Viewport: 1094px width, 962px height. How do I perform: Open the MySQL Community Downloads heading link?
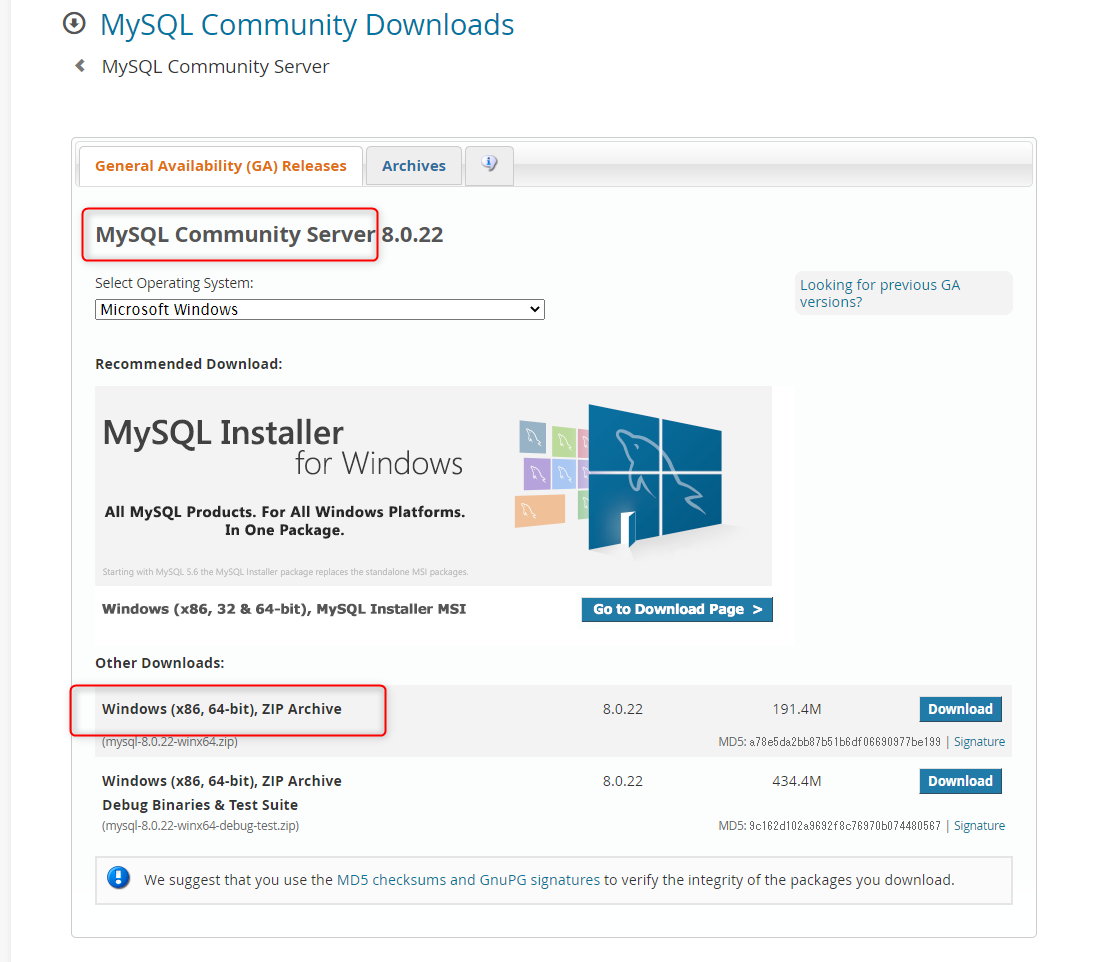(307, 25)
